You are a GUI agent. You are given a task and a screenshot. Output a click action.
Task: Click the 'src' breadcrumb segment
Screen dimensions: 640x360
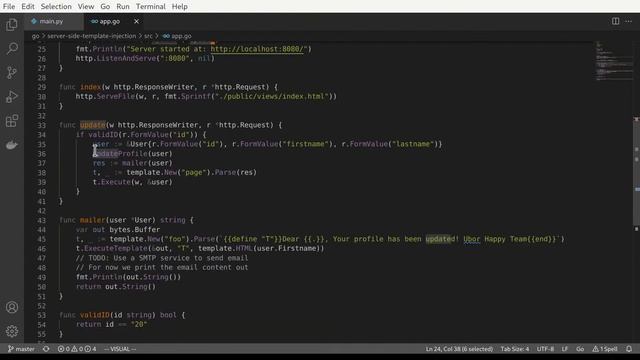pos(148,36)
